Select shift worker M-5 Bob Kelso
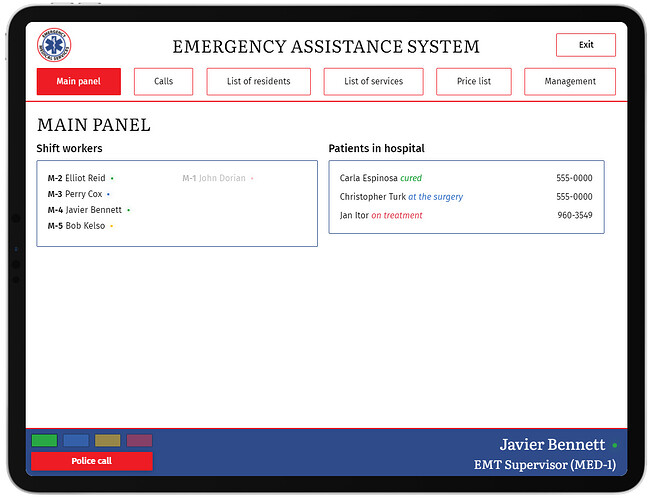 pos(77,226)
